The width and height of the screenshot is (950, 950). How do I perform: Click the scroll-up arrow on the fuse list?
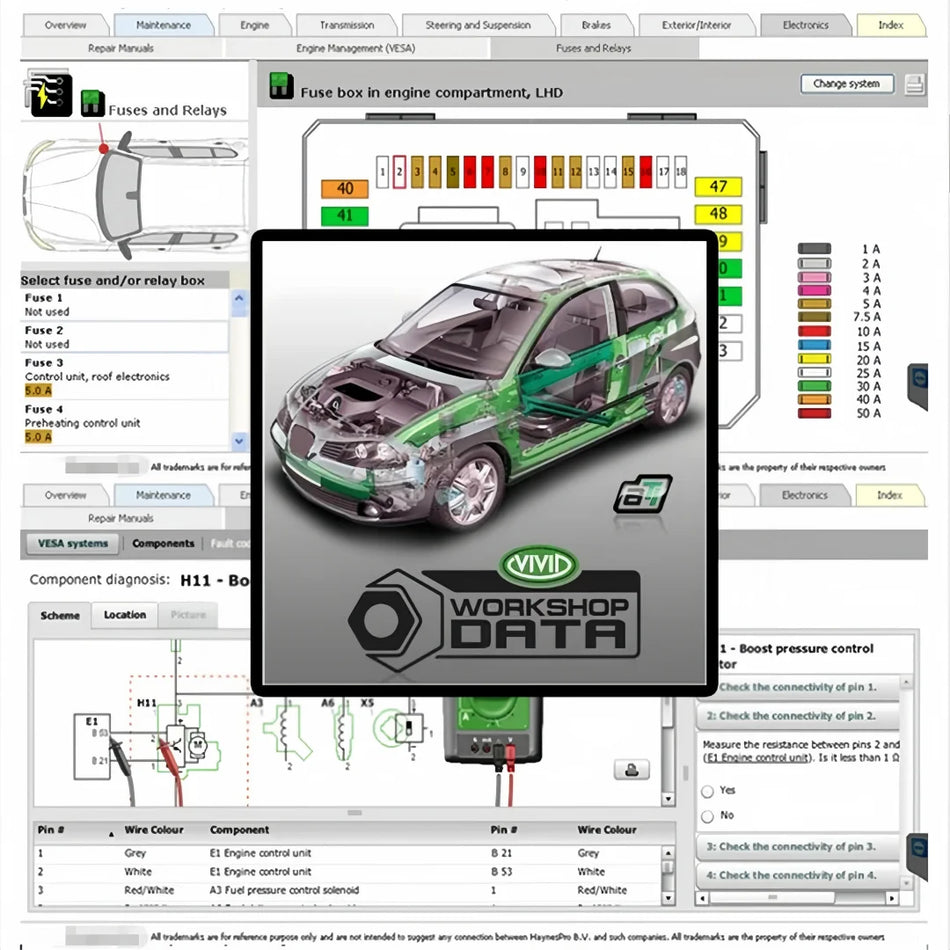click(238, 297)
